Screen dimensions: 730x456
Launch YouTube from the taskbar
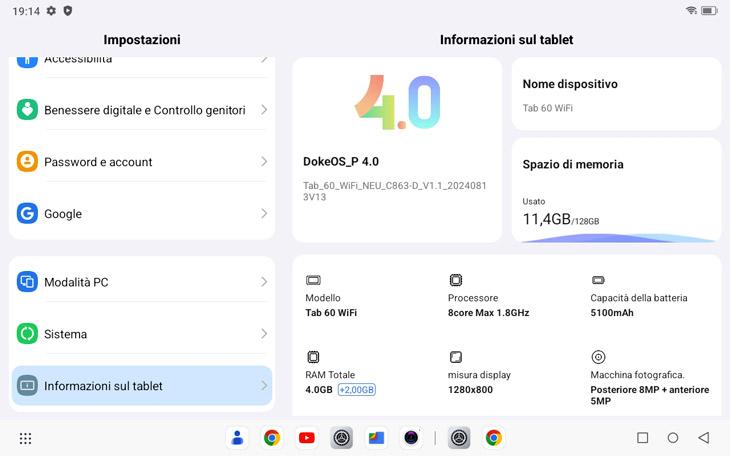point(306,438)
